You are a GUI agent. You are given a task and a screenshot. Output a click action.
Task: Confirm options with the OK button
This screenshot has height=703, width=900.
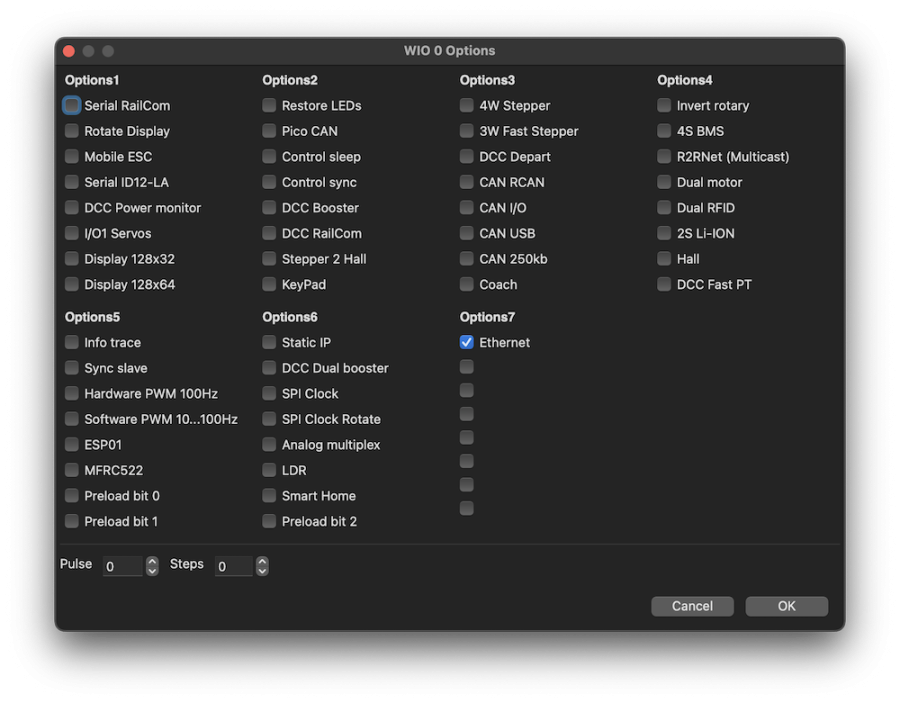pos(786,606)
